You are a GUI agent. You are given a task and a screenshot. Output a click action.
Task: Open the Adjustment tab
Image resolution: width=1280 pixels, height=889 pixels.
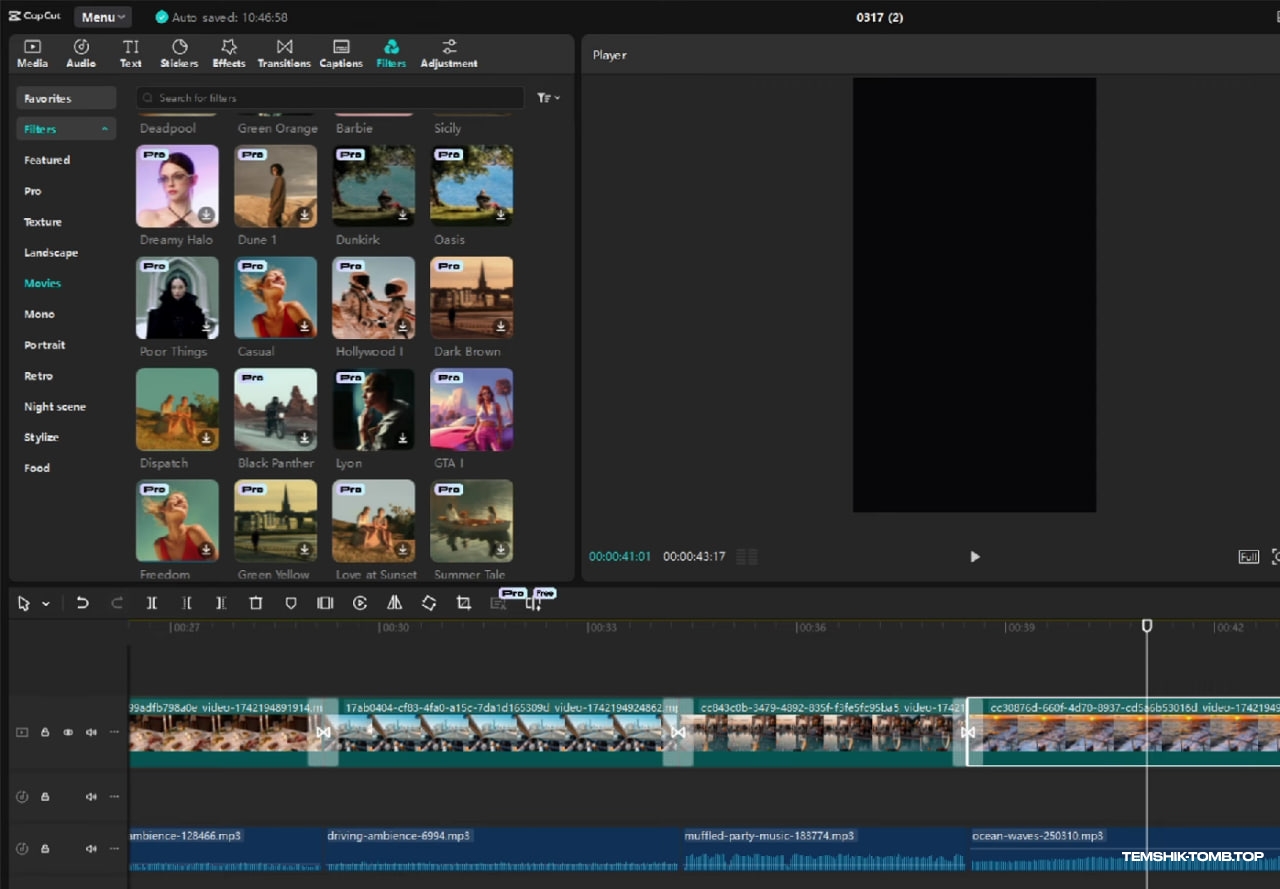pyautogui.click(x=449, y=54)
